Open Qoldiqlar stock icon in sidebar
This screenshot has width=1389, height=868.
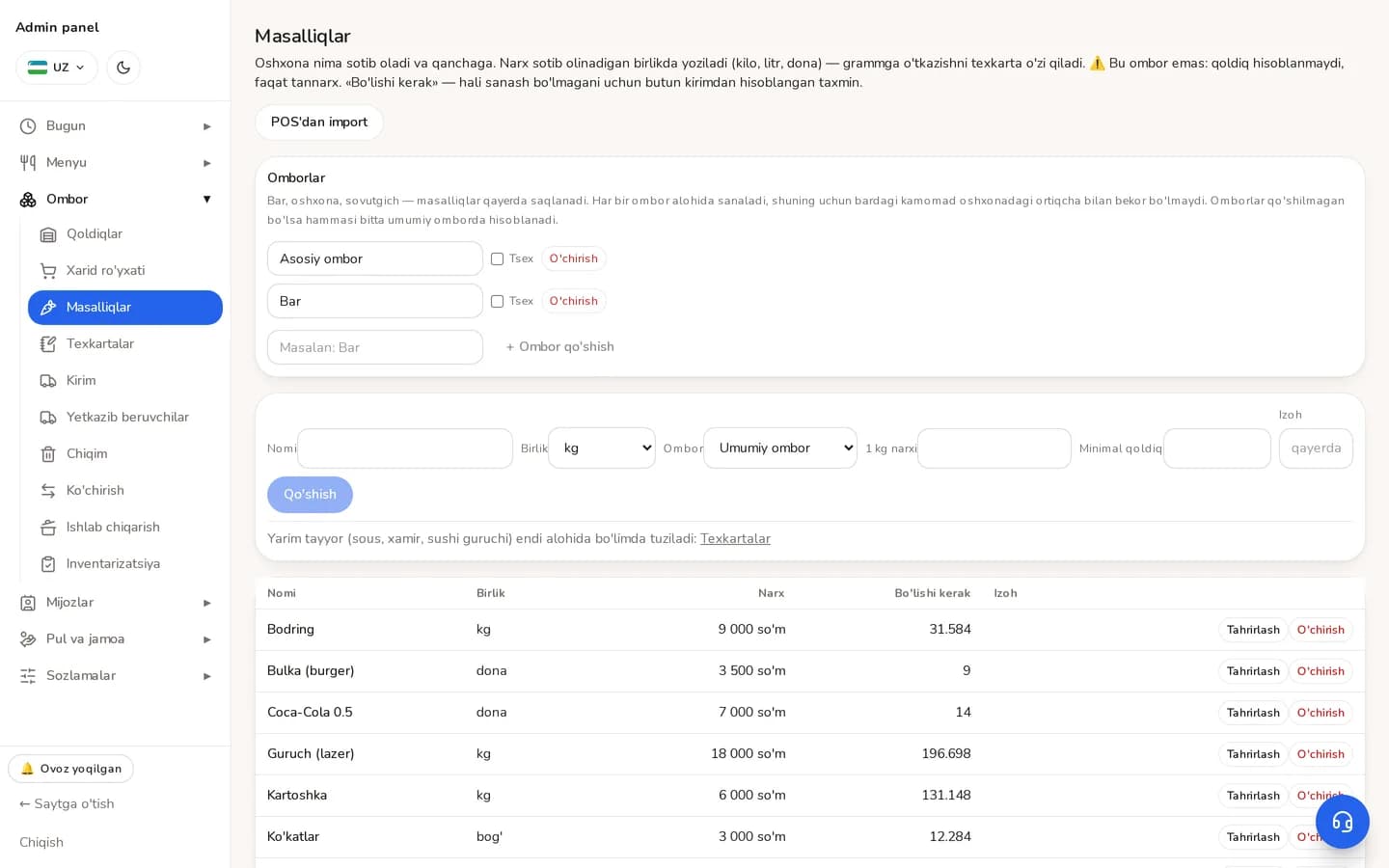pos(48,234)
